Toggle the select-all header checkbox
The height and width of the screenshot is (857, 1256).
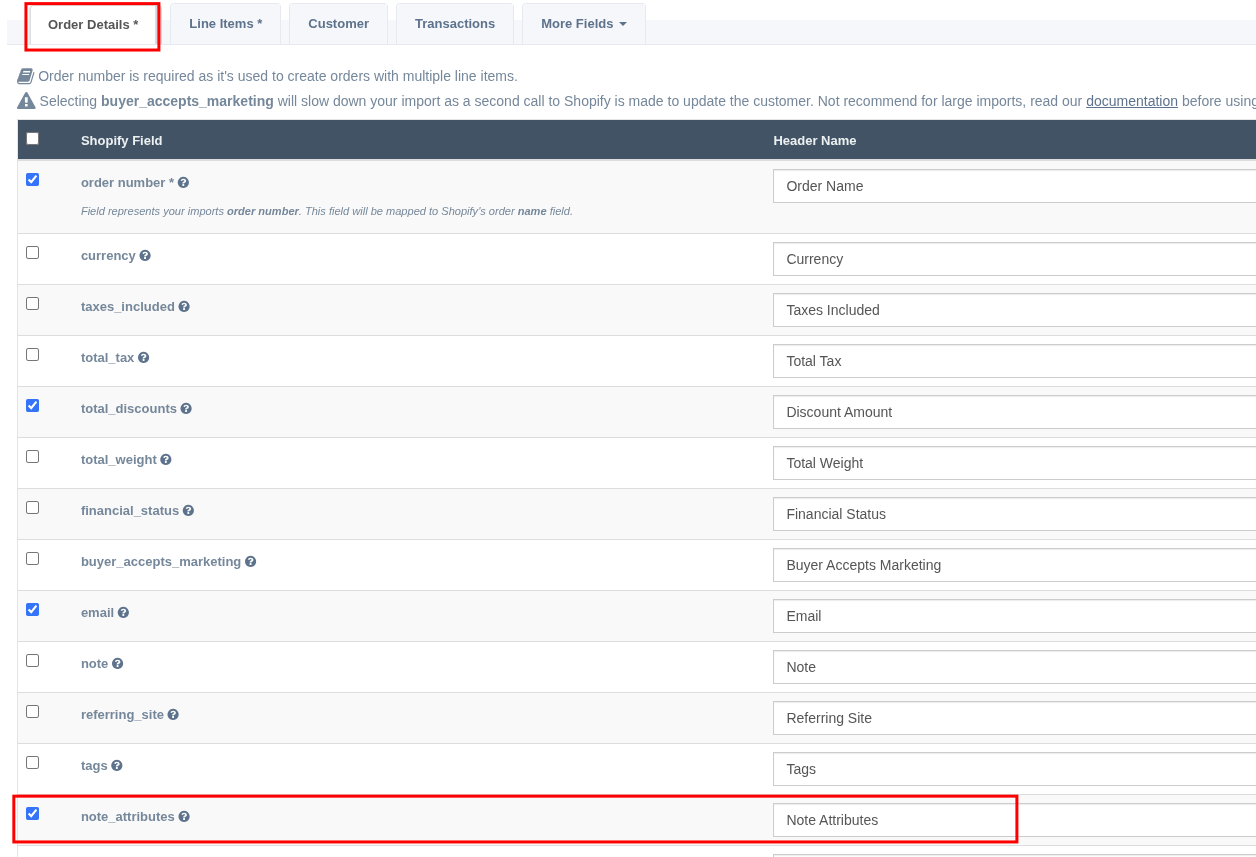click(x=33, y=139)
